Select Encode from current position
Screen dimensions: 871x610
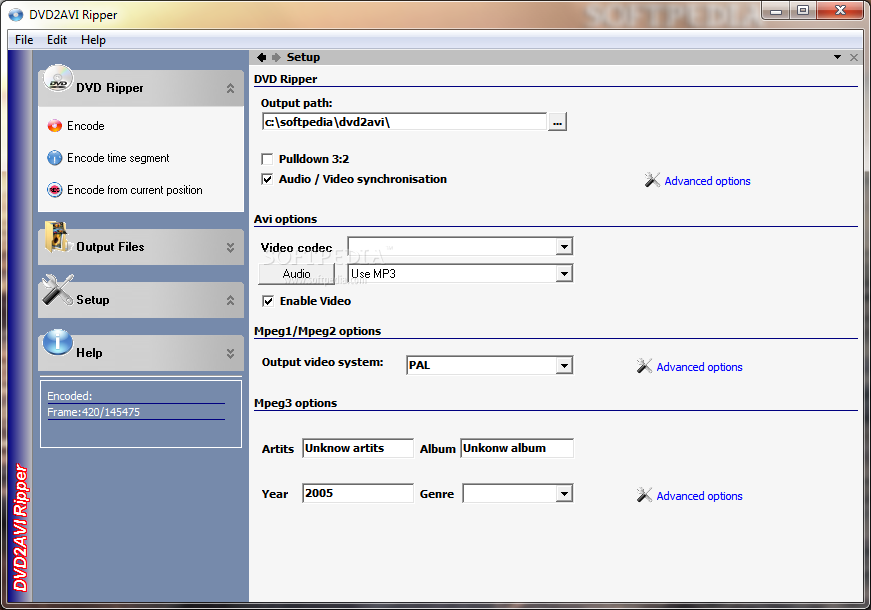click(x=134, y=190)
